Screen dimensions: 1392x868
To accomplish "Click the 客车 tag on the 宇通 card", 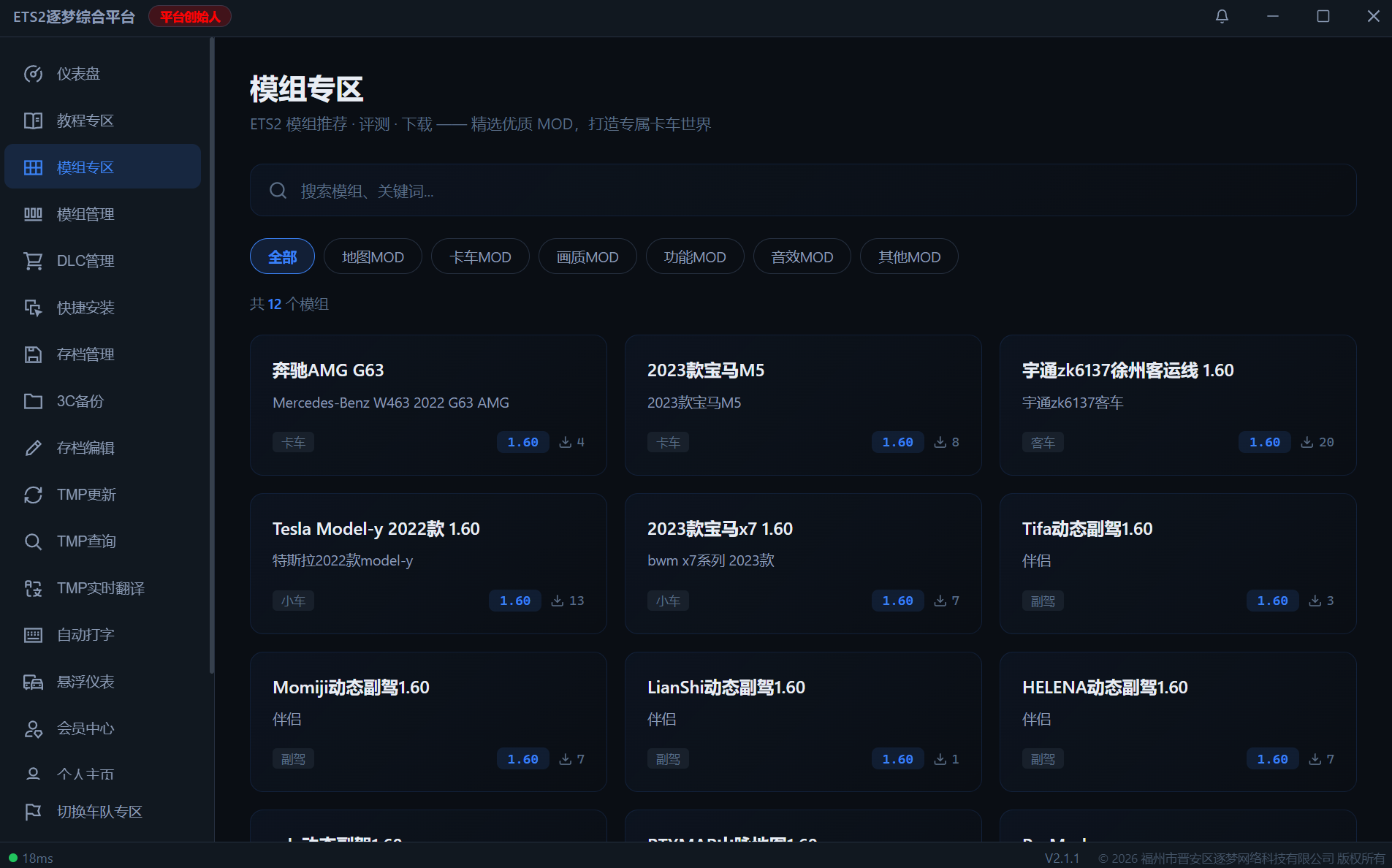I will (1043, 442).
